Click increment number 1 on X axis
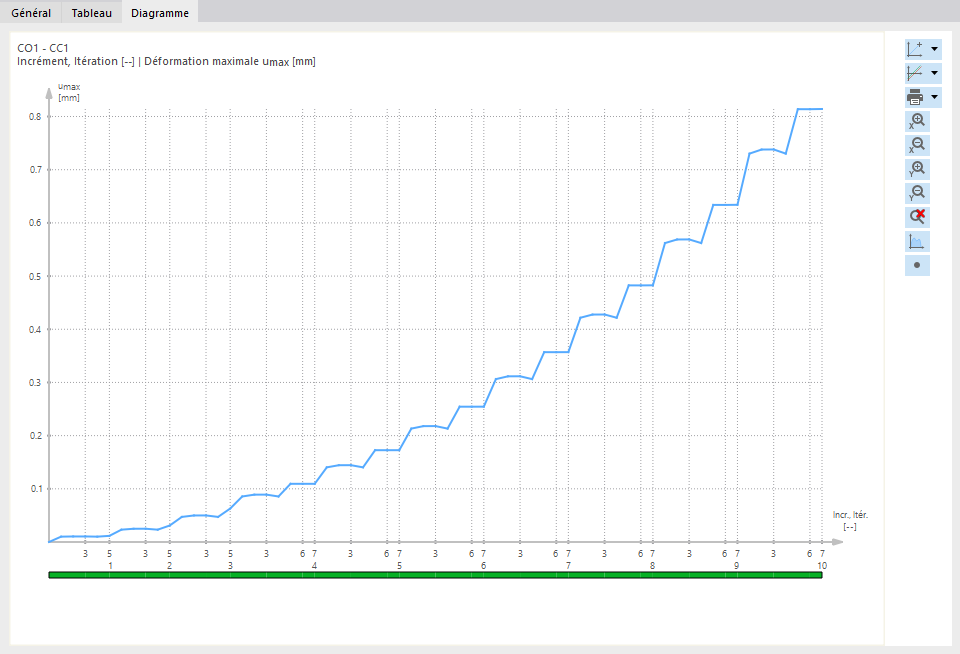This screenshot has width=960, height=654. pyautogui.click(x=110, y=565)
